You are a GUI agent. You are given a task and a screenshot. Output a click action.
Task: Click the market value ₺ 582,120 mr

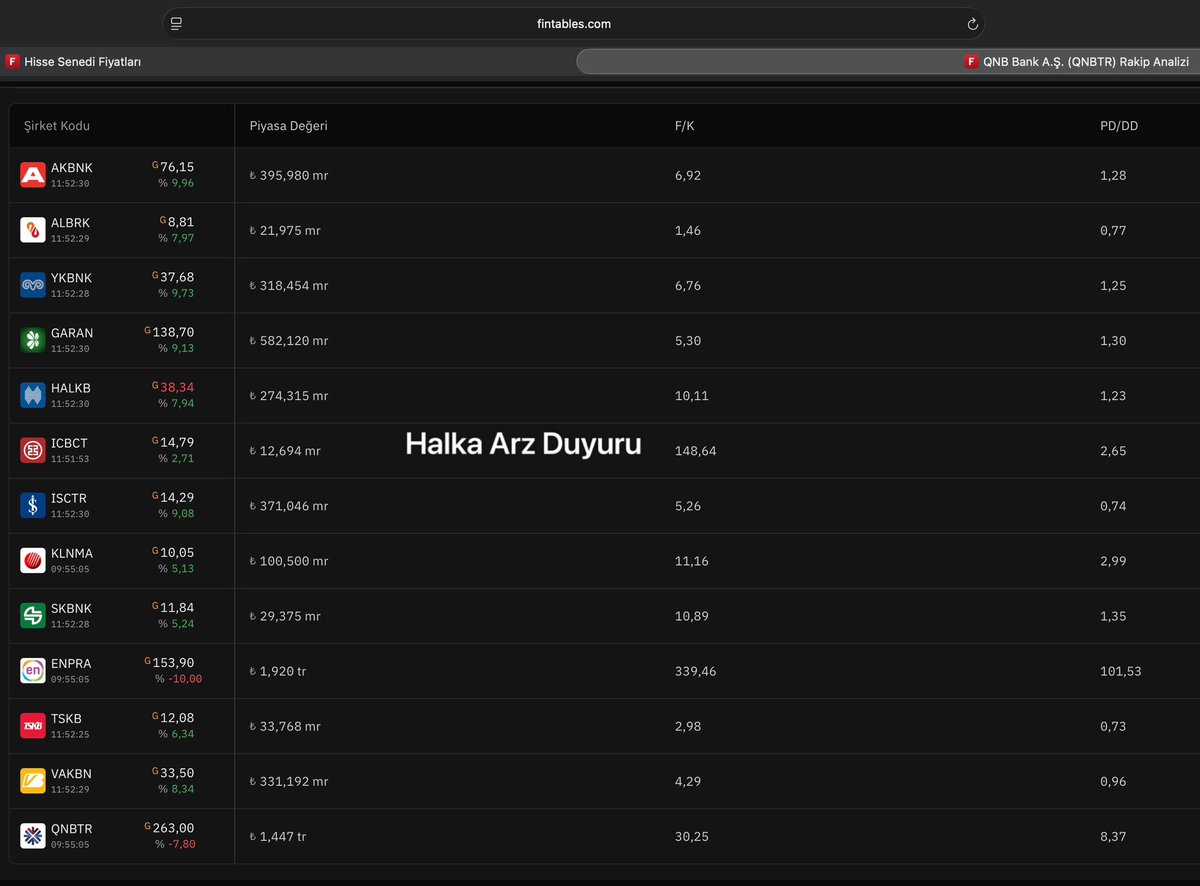289,341
